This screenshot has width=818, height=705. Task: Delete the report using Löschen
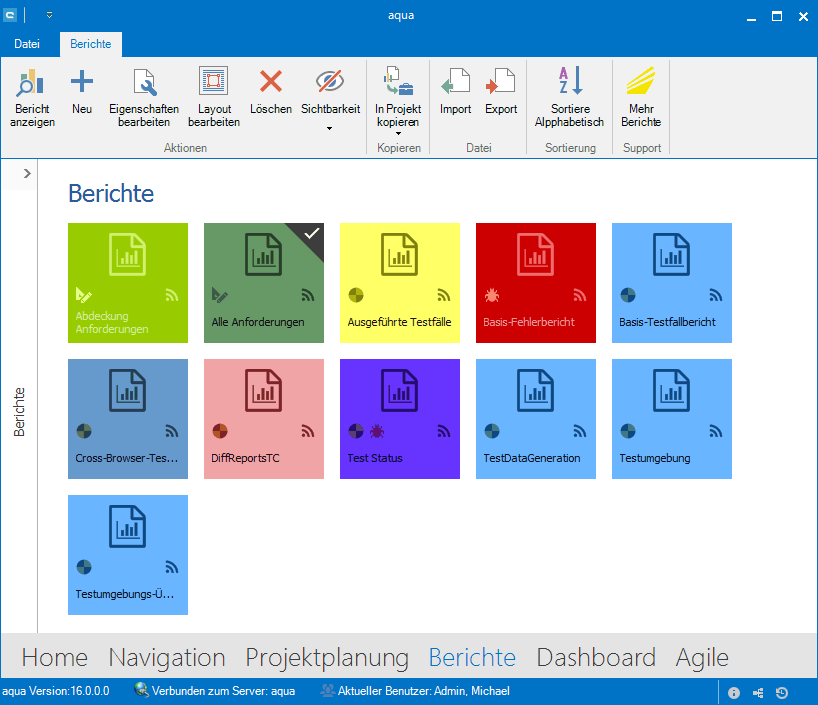coord(270,83)
